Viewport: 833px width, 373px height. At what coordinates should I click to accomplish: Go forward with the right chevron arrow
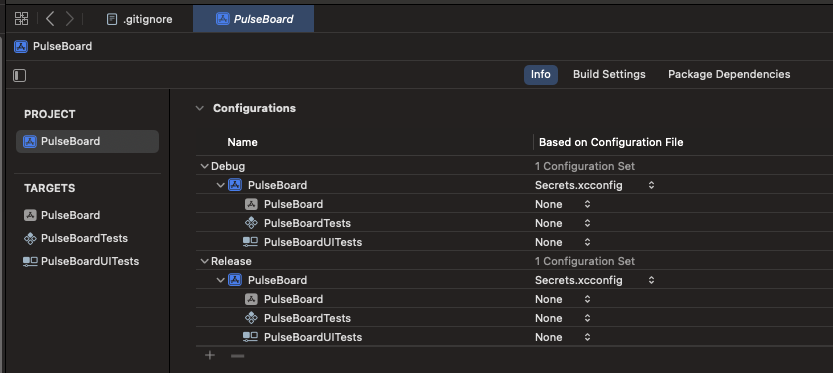(x=70, y=19)
